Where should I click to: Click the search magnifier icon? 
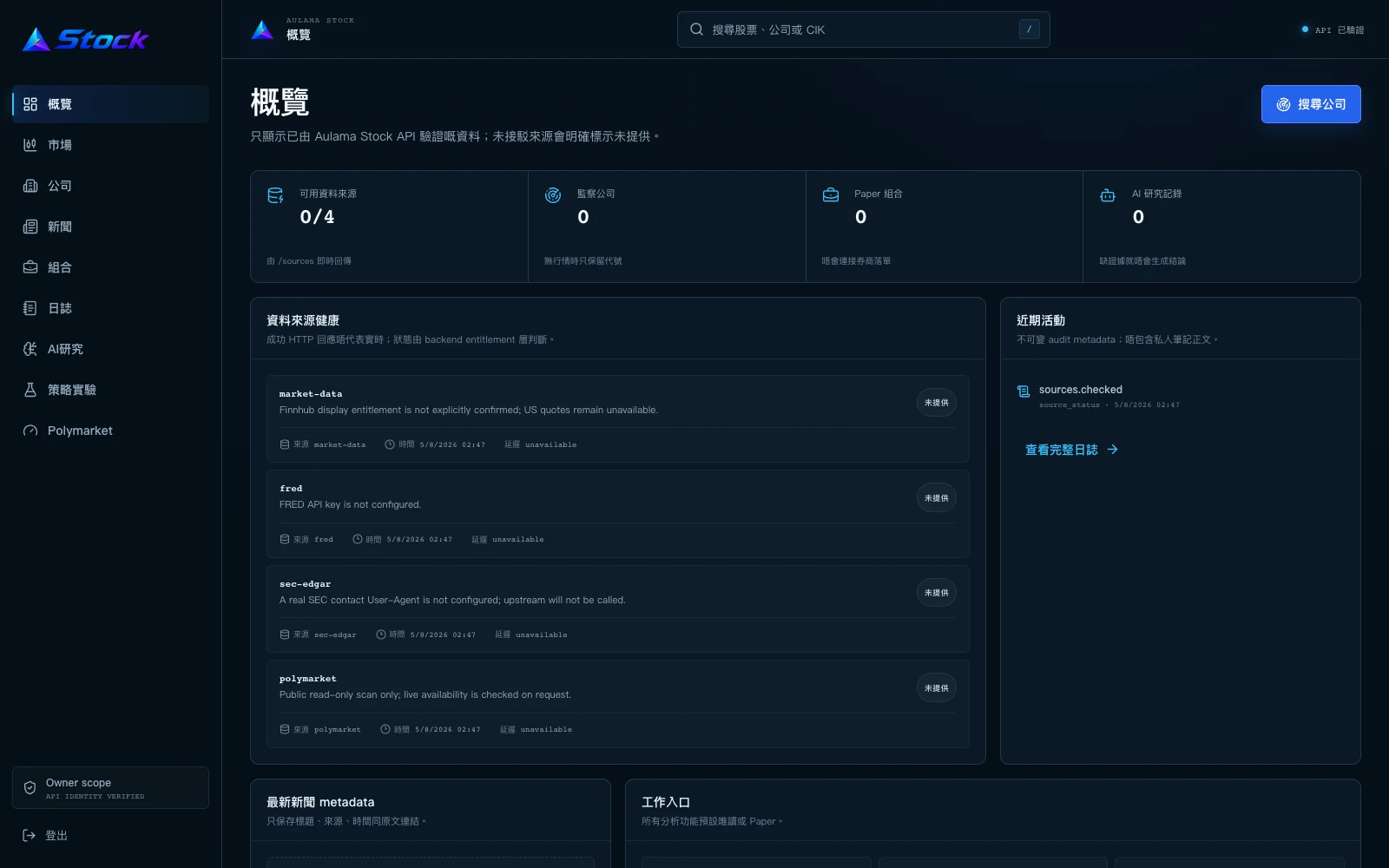point(696,30)
